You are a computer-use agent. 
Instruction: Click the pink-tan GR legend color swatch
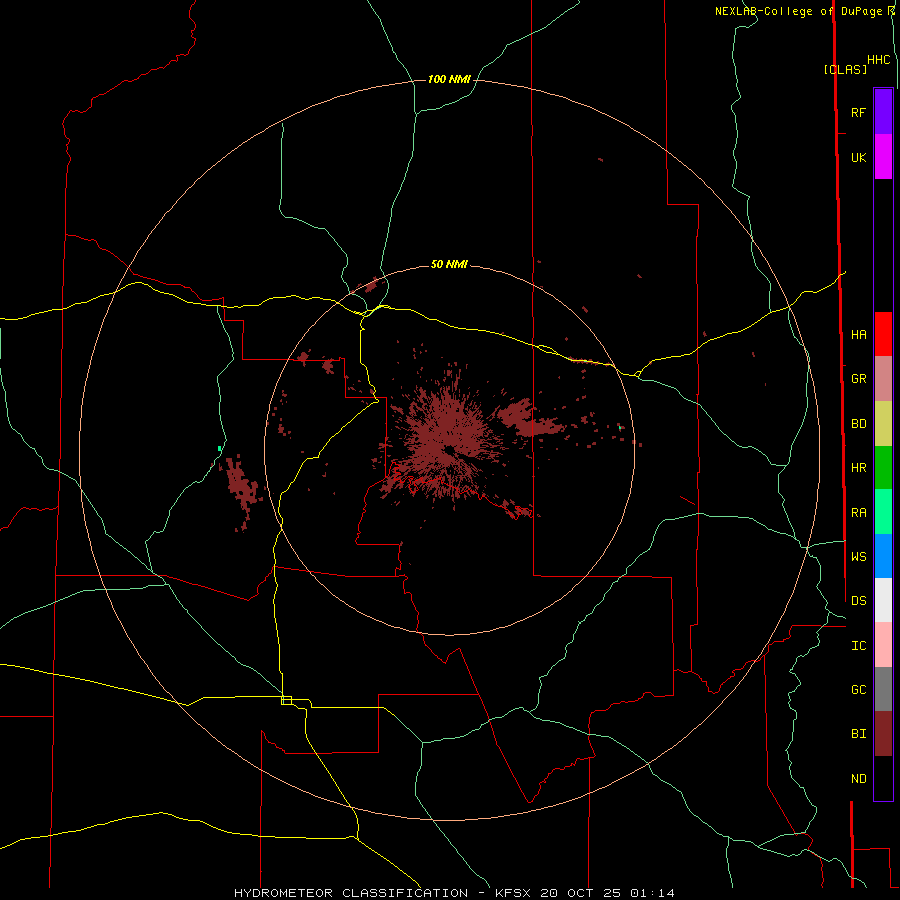(x=883, y=379)
